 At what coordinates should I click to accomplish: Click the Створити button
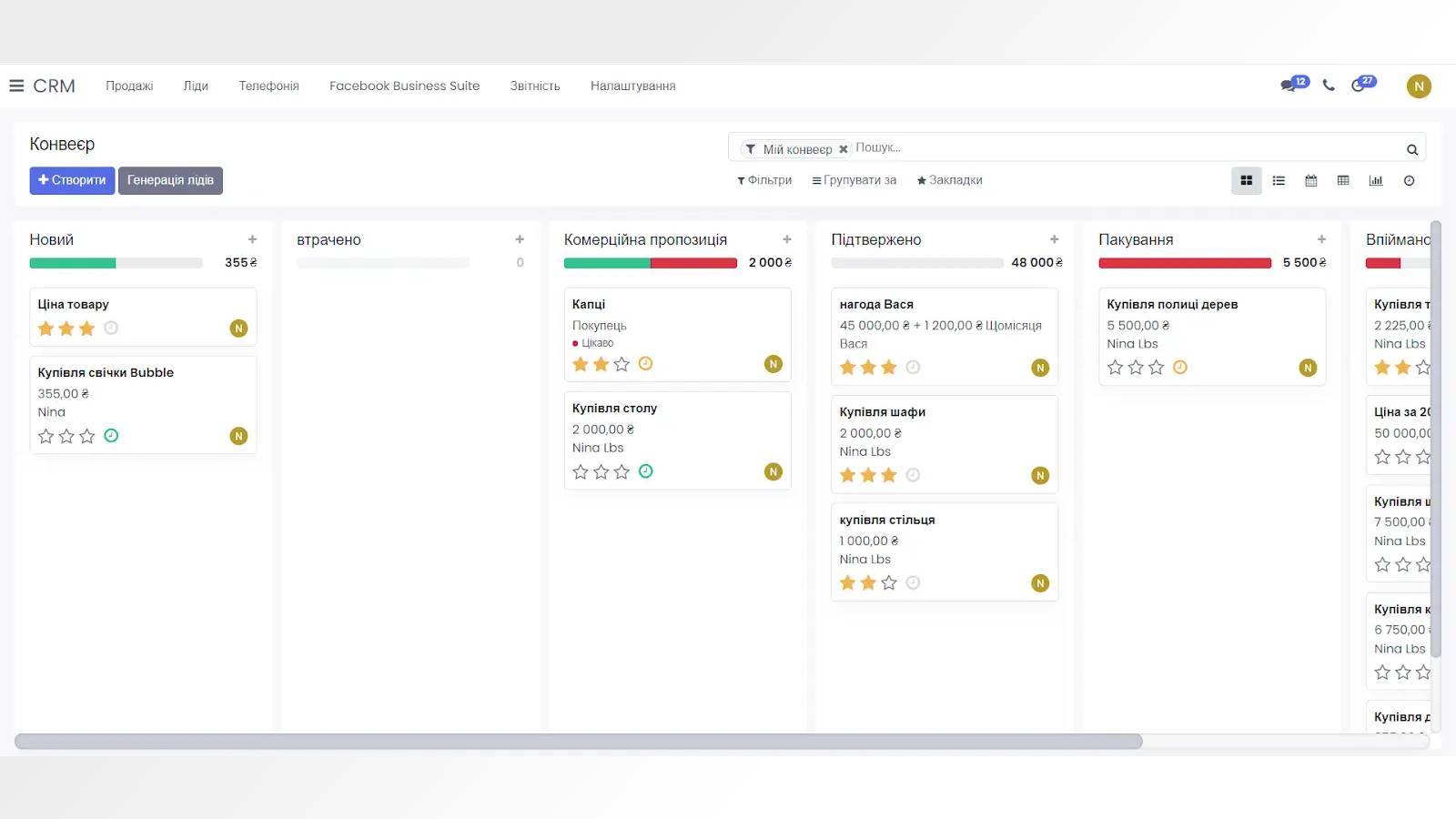click(x=72, y=180)
